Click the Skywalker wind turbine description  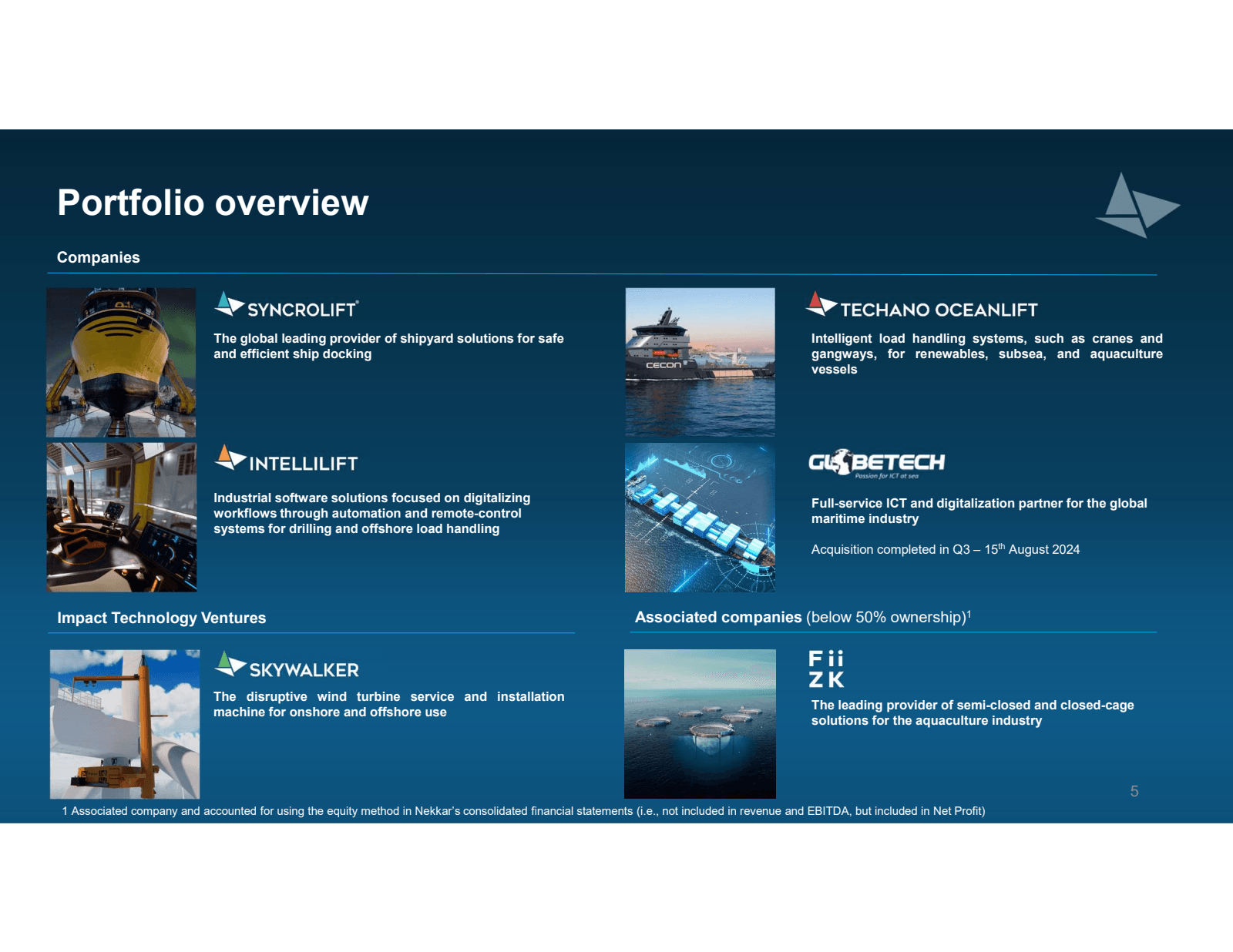[x=389, y=704]
